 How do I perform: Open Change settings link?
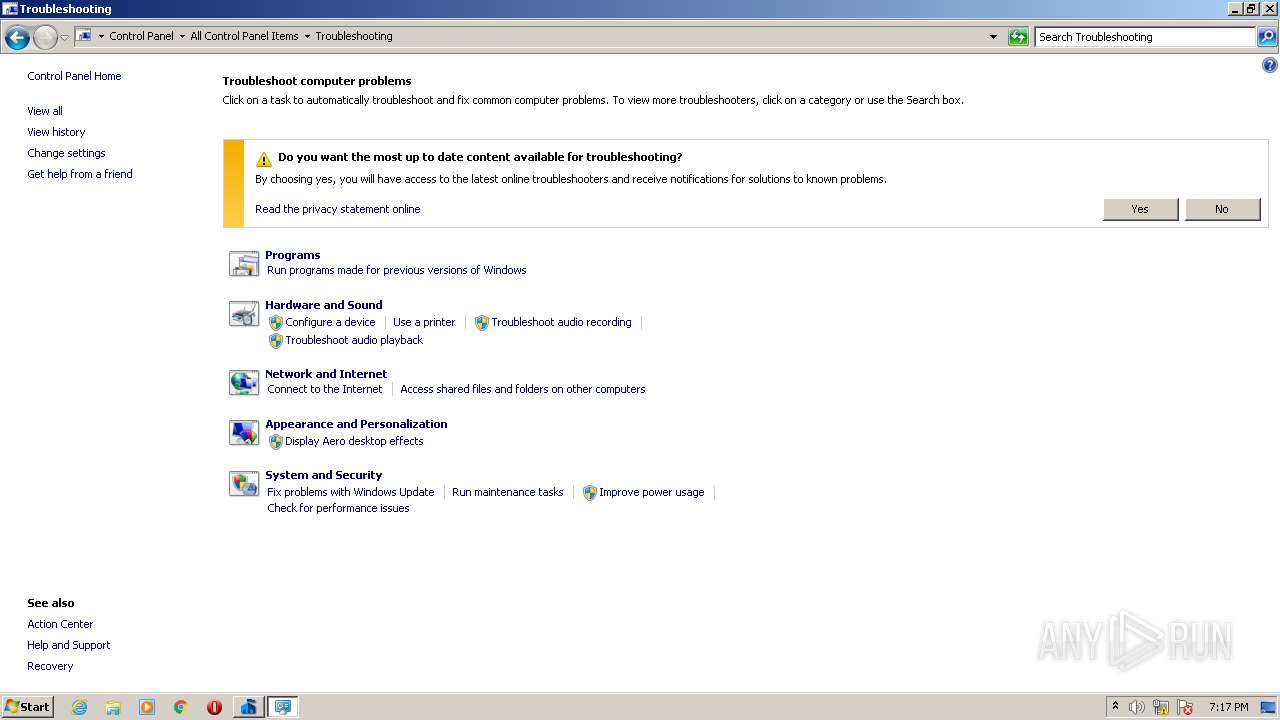[x=66, y=153]
